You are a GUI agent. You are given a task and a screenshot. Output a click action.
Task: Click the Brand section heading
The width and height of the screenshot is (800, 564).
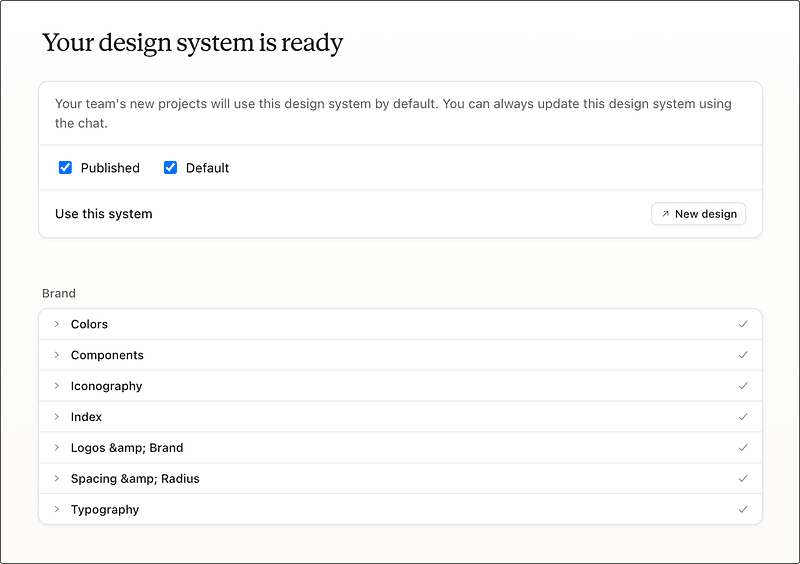click(x=59, y=293)
